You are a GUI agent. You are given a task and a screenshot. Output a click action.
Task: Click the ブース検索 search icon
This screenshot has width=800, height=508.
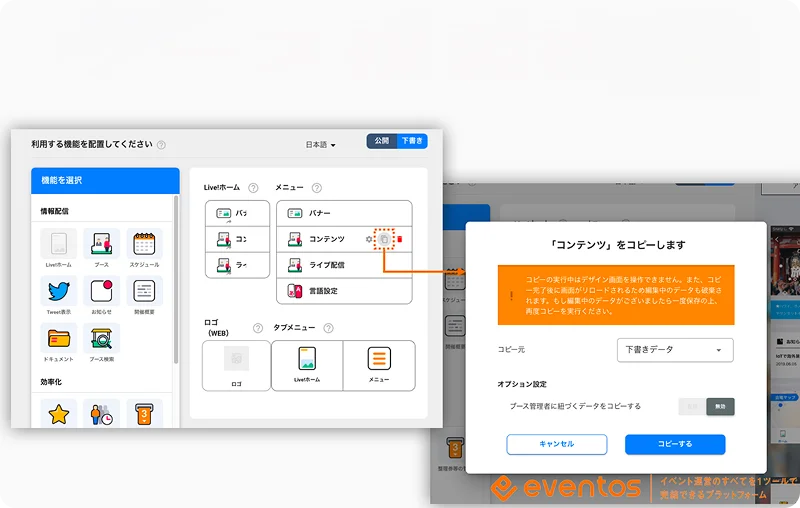101,339
